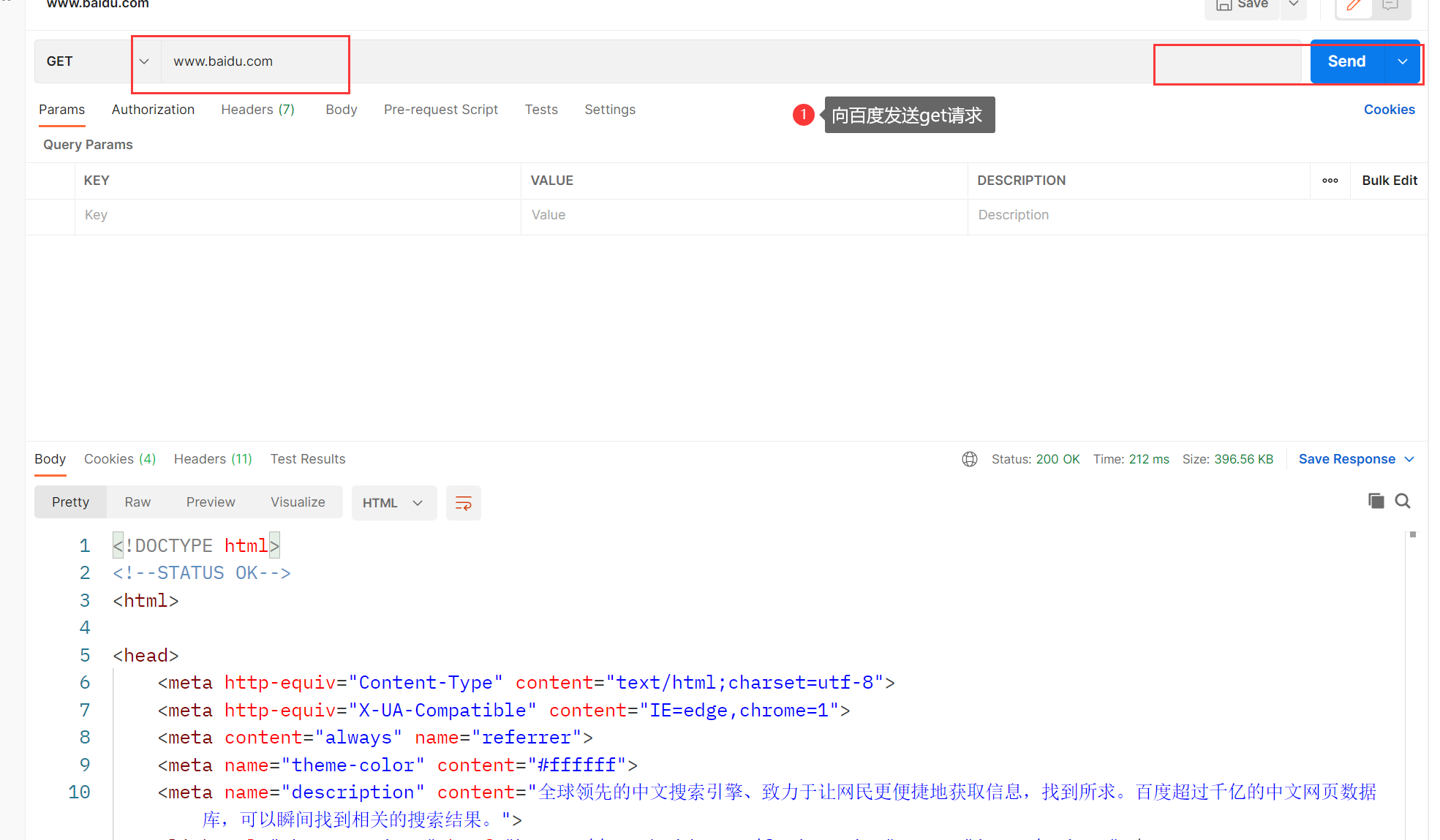
Task: Click the "Time: 212 ms" text
Action: point(1131,459)
